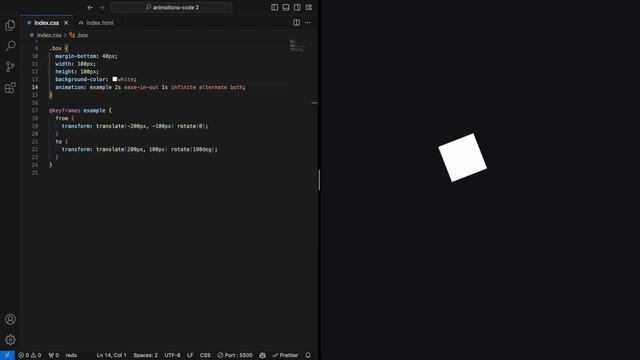
Task: Toggle the primary side bar layout icon
Action: [275, 7]
